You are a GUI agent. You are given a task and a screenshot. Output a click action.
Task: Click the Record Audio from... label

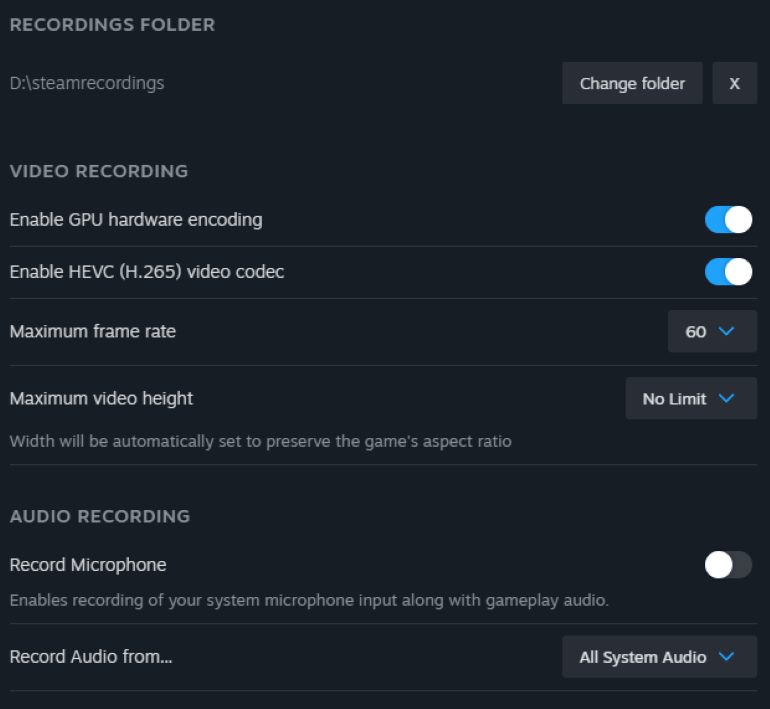(x=91, y=657)
